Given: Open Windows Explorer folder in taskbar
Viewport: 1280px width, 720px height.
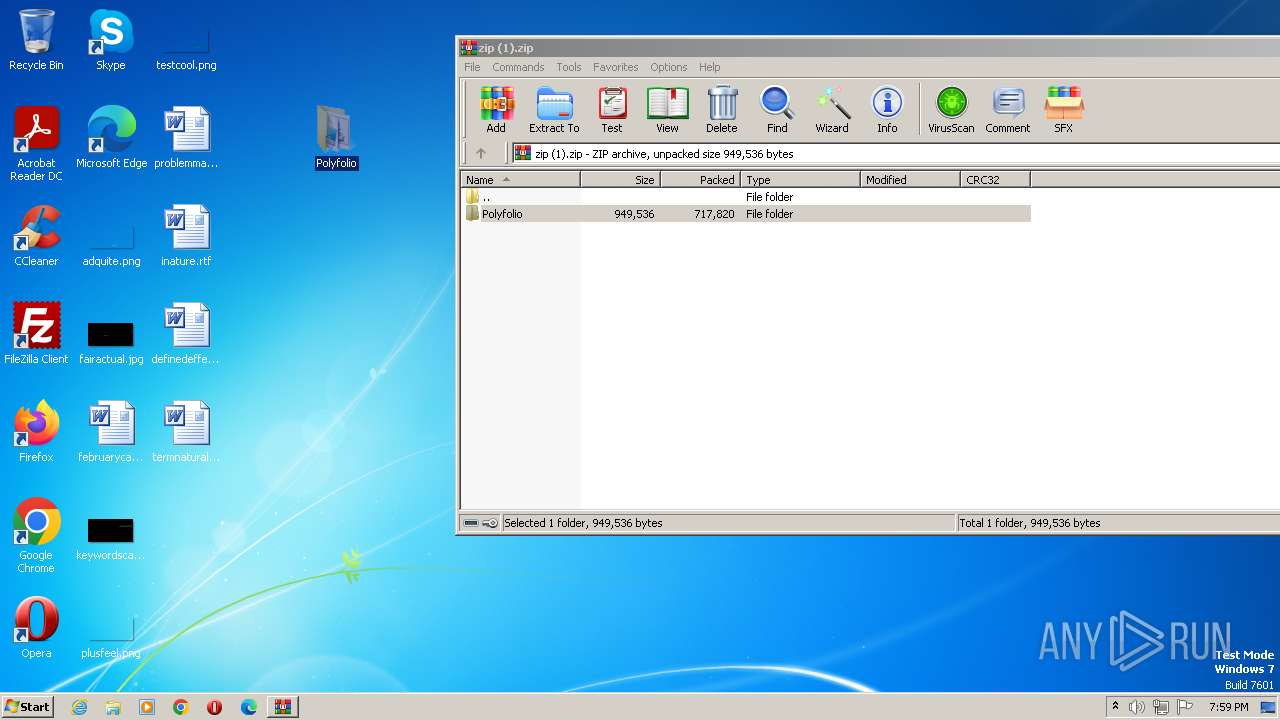Looking at the screenshot, I should click(x=113, y=707).
